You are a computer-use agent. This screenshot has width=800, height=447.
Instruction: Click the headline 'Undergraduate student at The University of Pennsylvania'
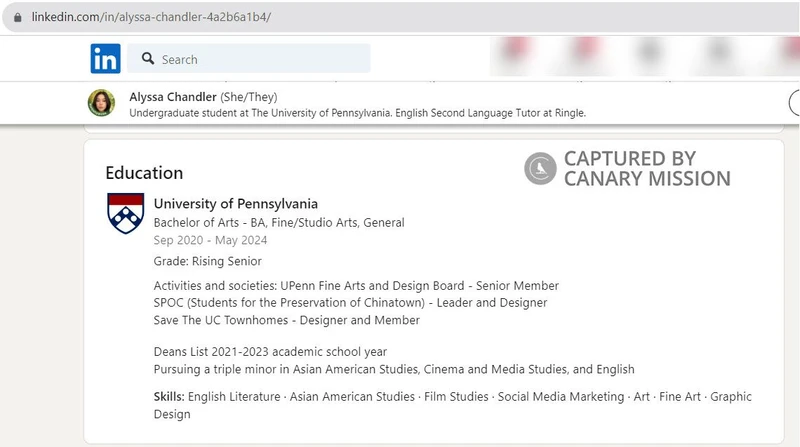coord(357,113)
